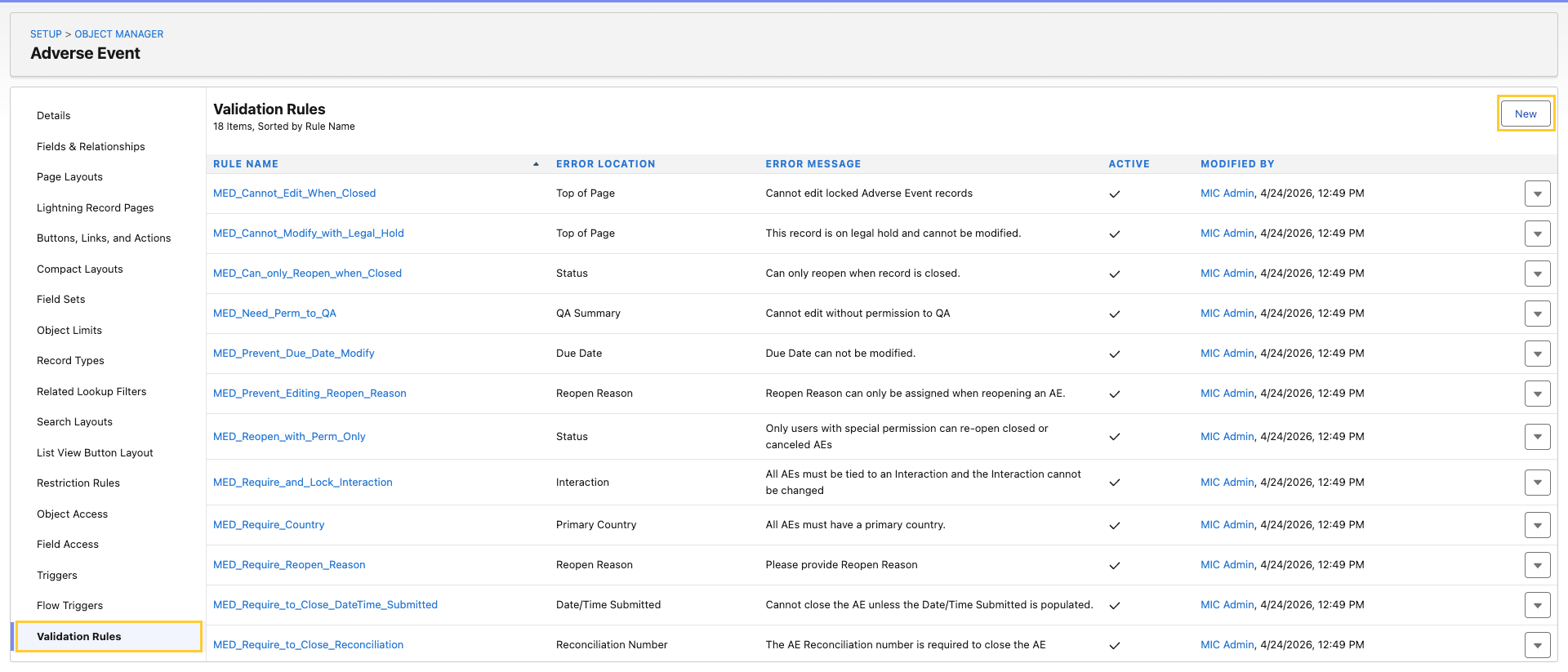Open the row menu for MED_Prevent_Due_Date_Modify
This screenshot has width=1568, height=672.
point(1537,354)
